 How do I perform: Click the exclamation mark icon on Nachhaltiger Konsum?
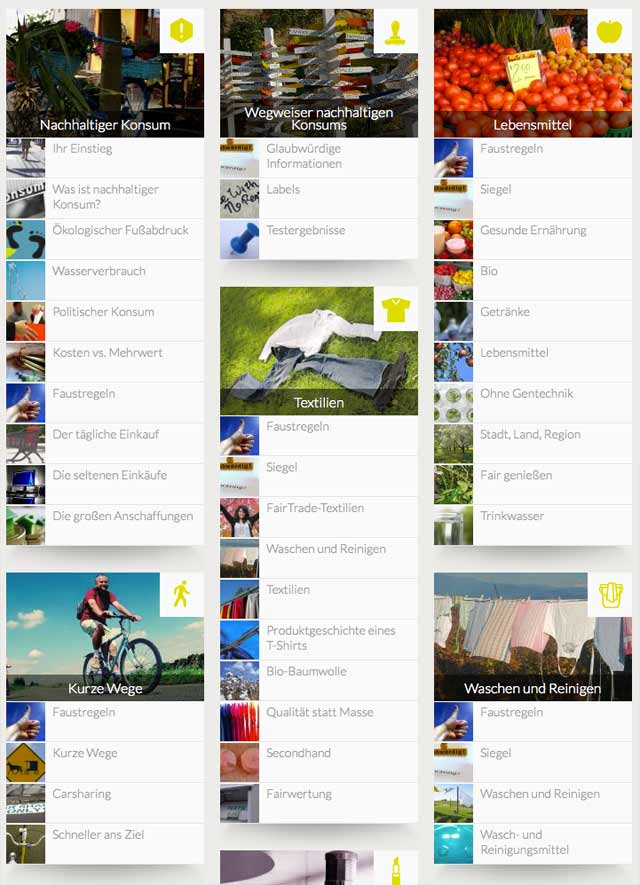point(182,30)
